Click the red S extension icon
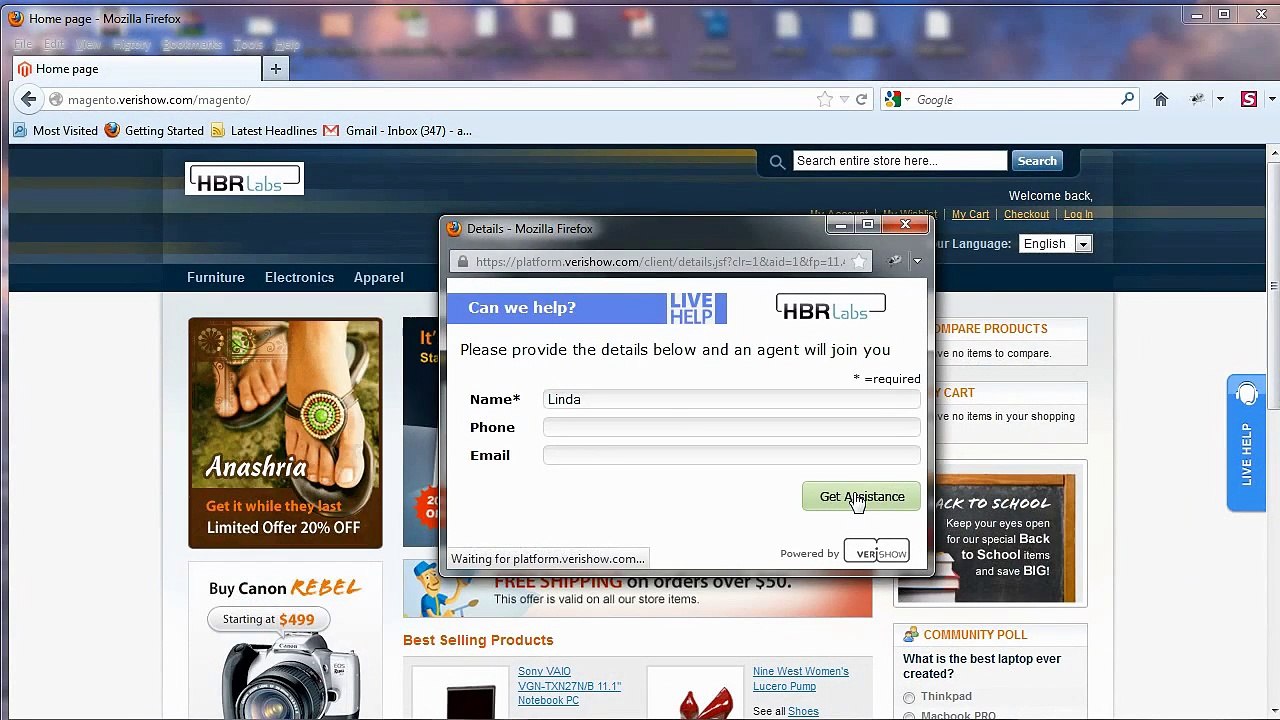Screen dimensions: 1280x720 1249,99
